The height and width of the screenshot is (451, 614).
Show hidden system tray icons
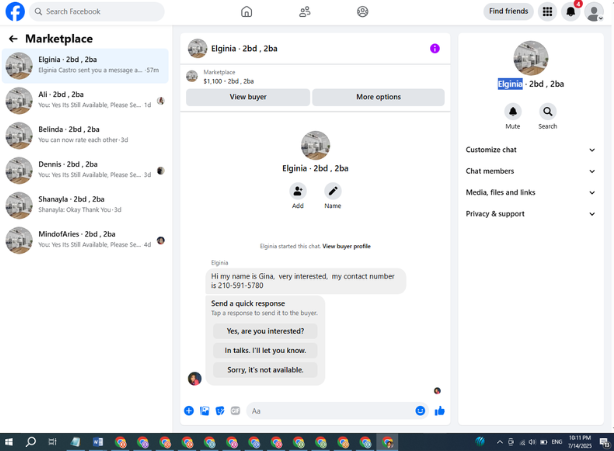(x=500, y=442)
